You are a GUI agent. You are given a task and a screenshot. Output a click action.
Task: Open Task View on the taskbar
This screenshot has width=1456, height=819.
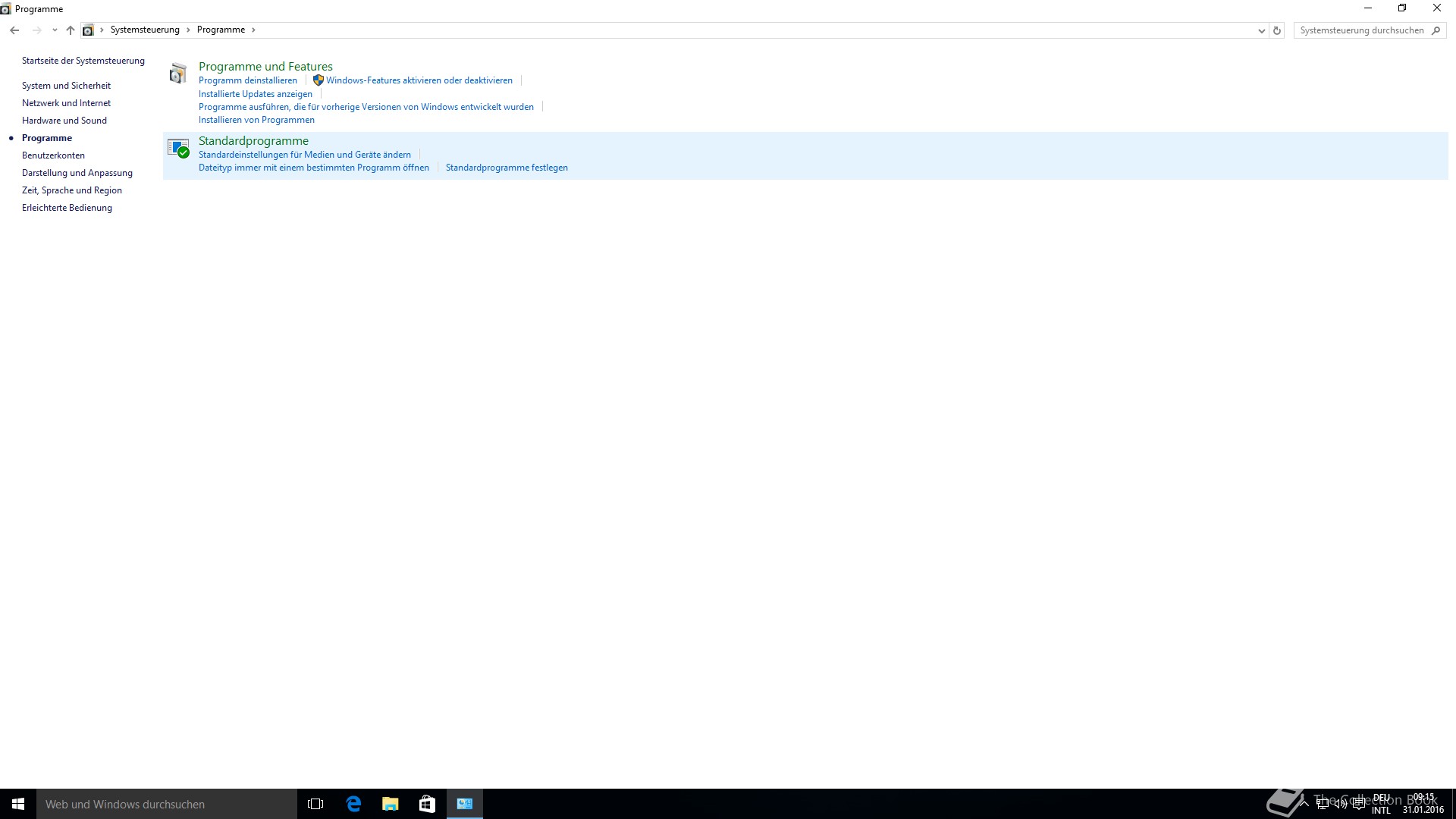315,804
